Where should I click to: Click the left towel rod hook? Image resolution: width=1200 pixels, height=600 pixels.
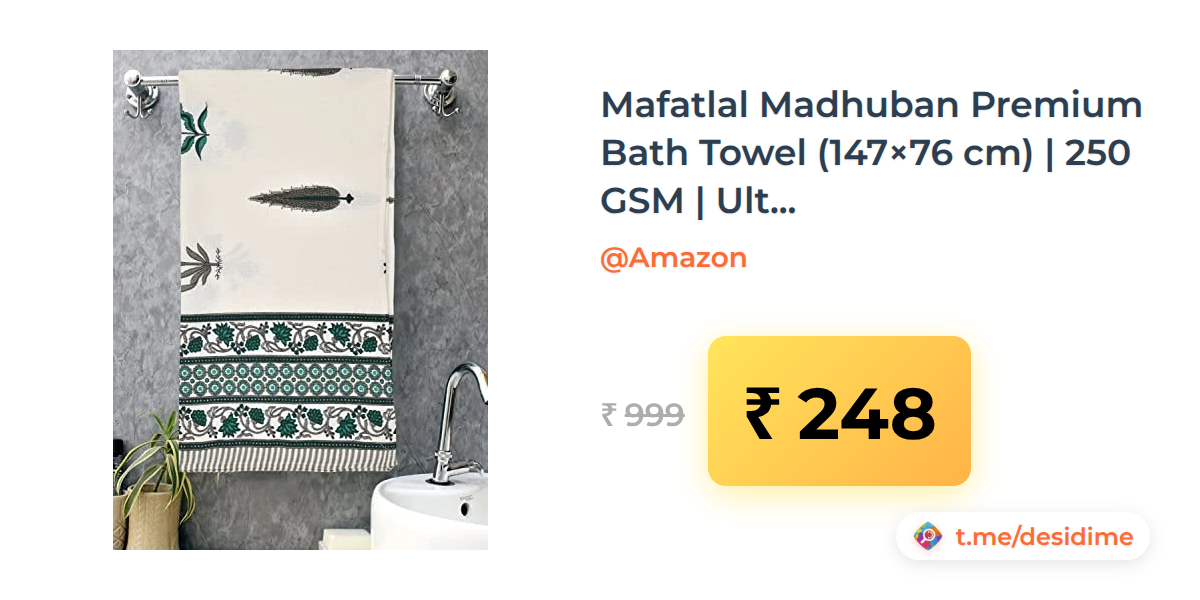tap(141, 95)
